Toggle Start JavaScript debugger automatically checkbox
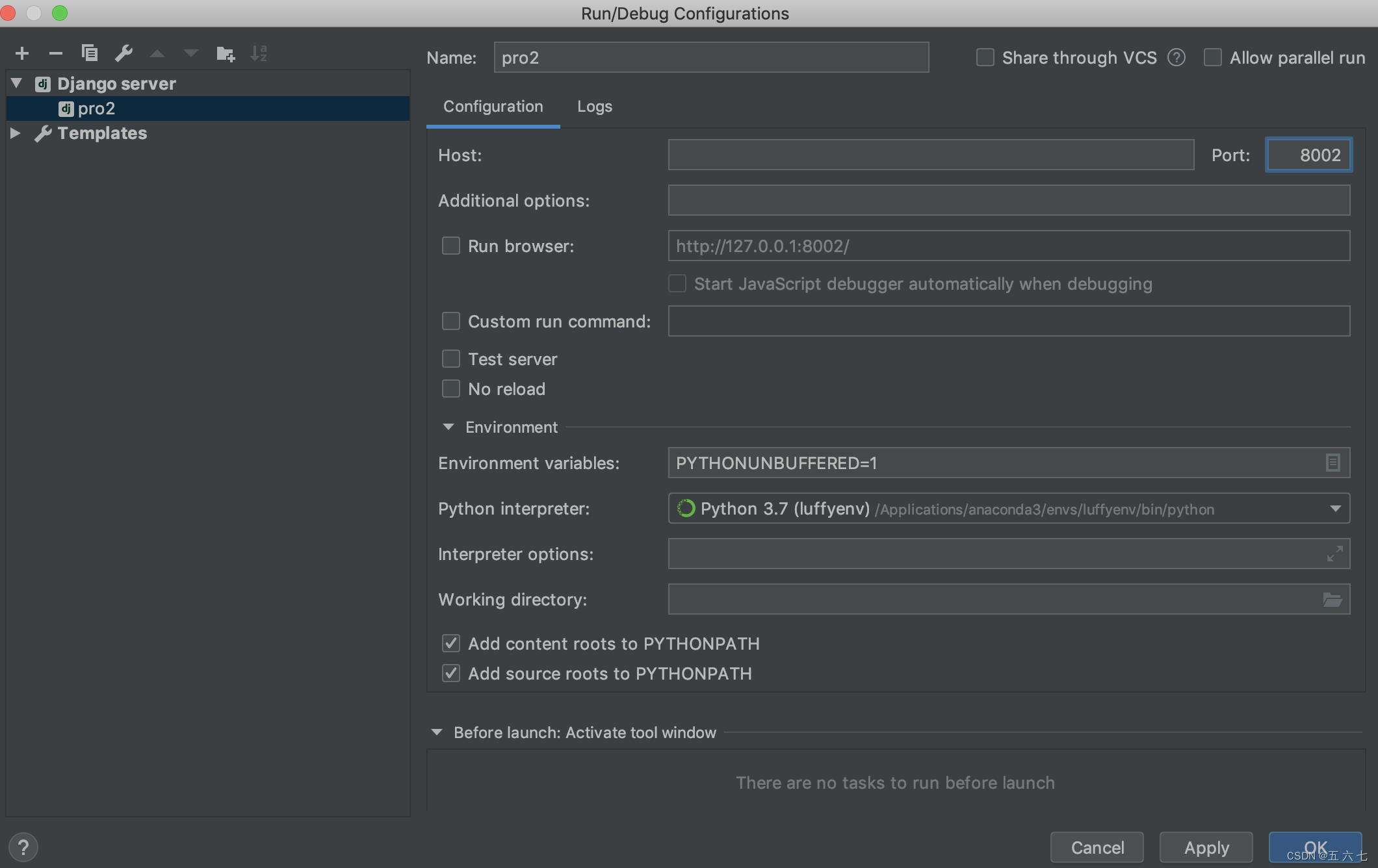Viewport: 1378px width, 868px height. pos(677,283)
